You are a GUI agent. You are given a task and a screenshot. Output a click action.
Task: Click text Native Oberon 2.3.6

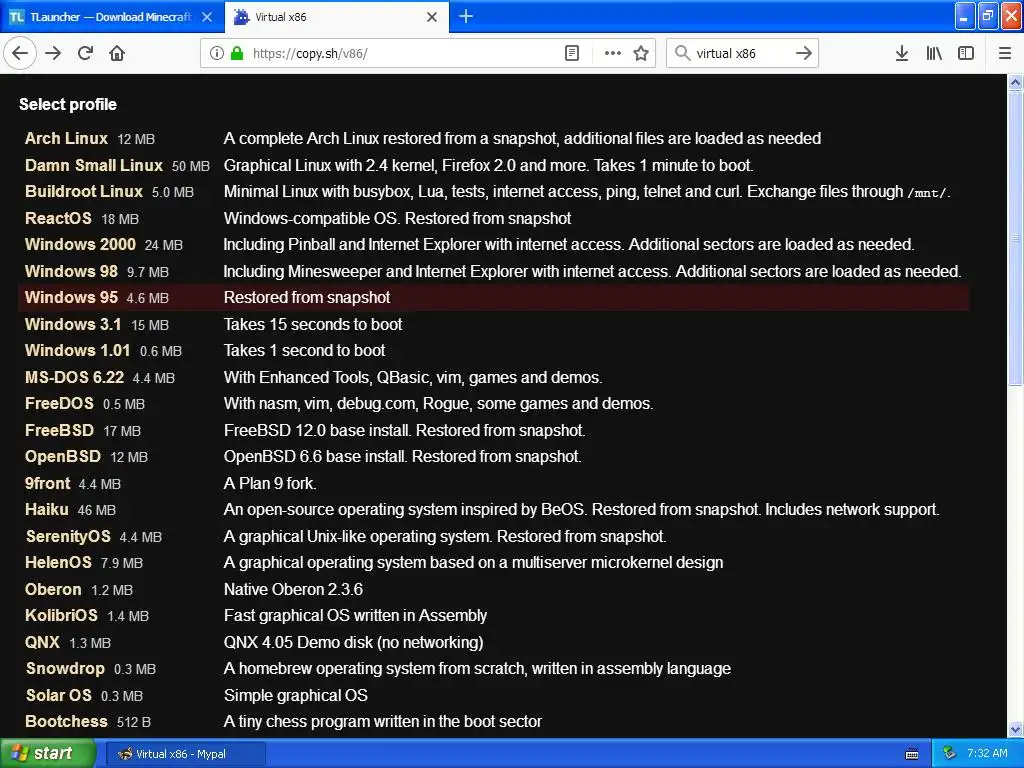coord(293,589)
